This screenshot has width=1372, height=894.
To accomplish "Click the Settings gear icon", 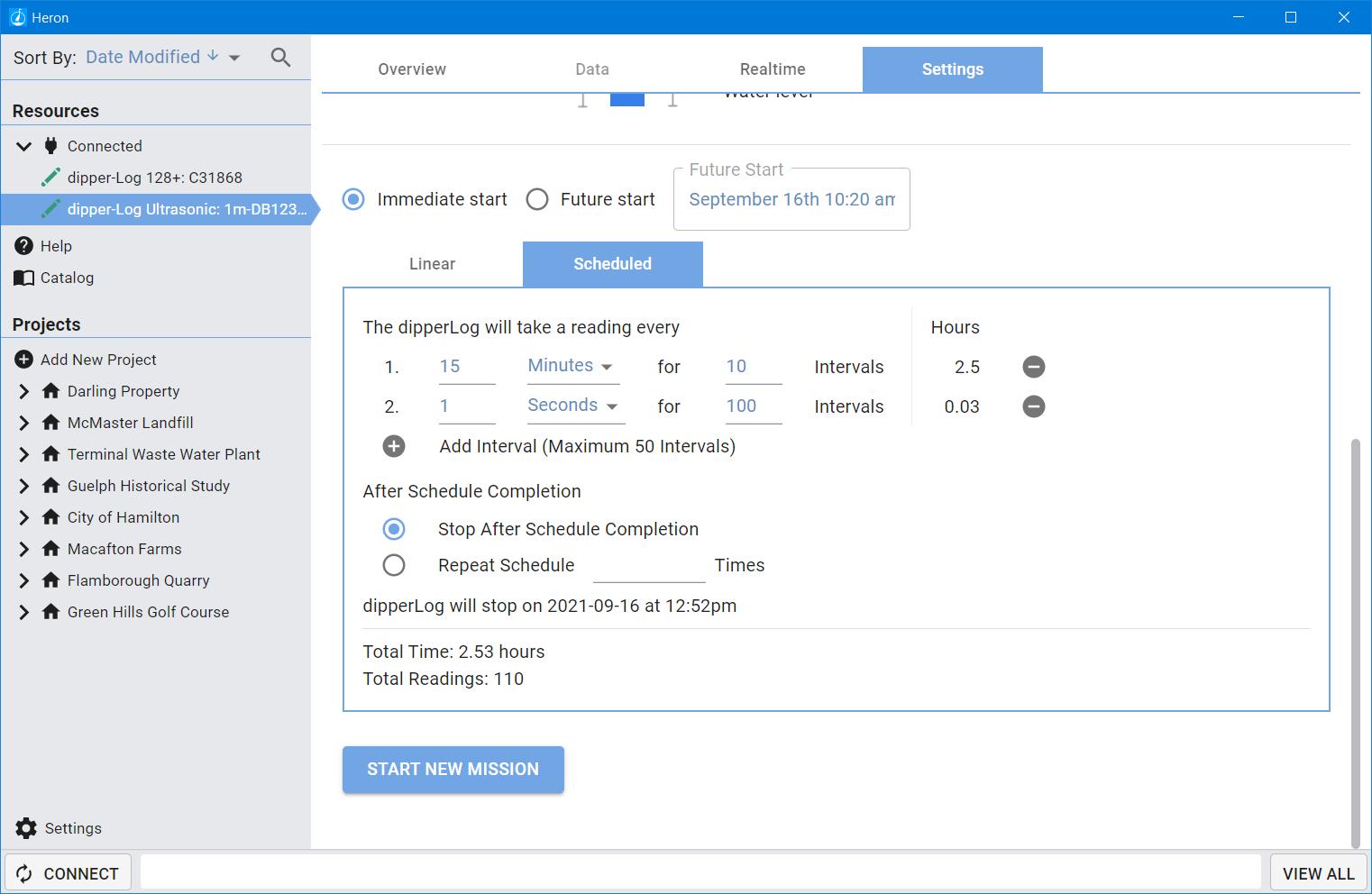I will pyautogui.click(x=26, y=828).
